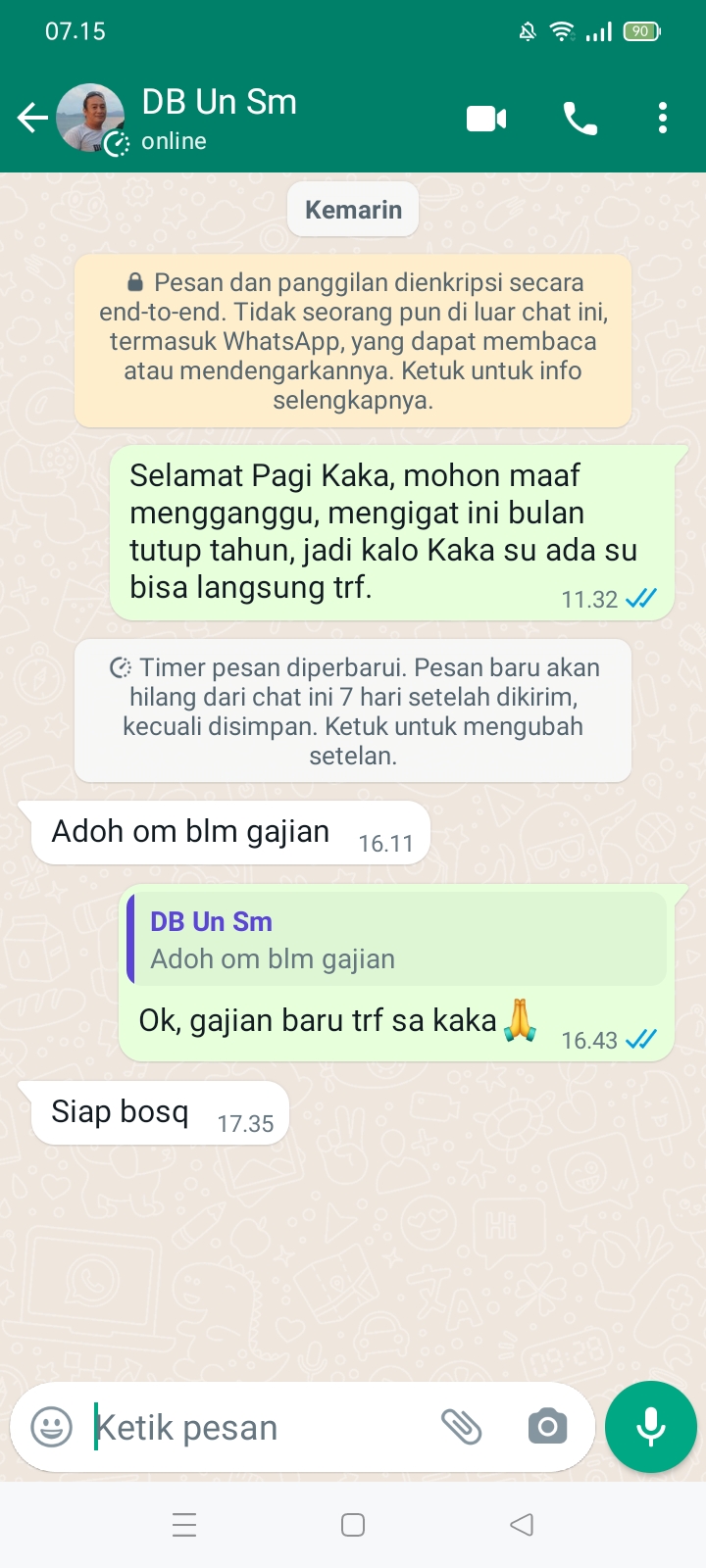
Task: Open the camera from message bar
Action: 547,1427
